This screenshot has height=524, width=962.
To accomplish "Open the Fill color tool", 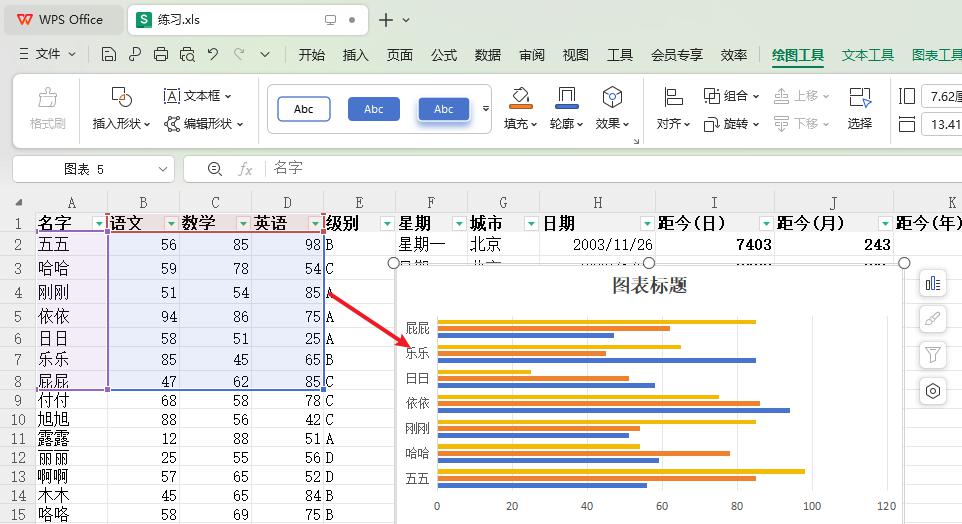I will point(520,109).
